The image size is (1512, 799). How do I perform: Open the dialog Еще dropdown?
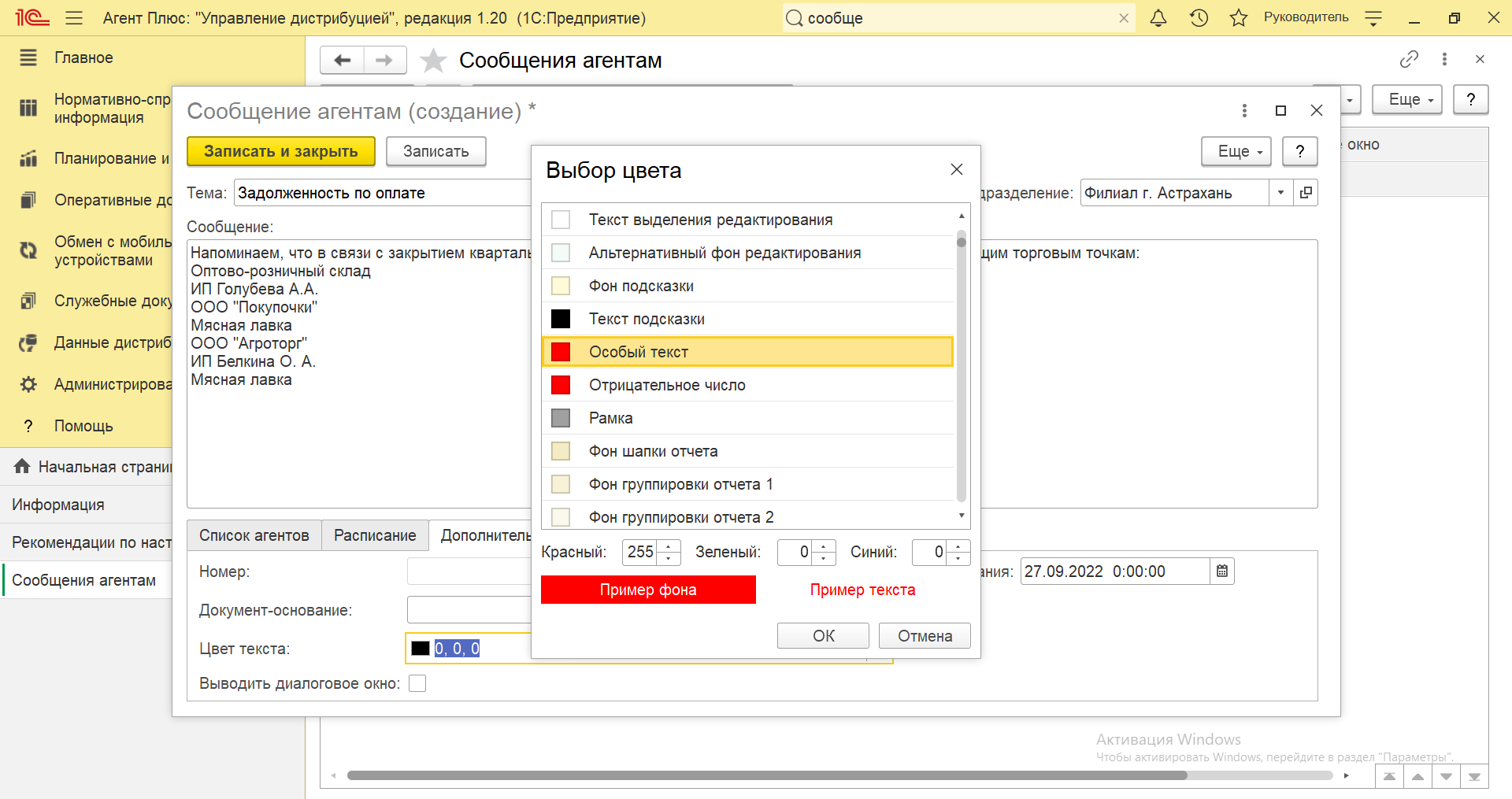point(1236,151)
